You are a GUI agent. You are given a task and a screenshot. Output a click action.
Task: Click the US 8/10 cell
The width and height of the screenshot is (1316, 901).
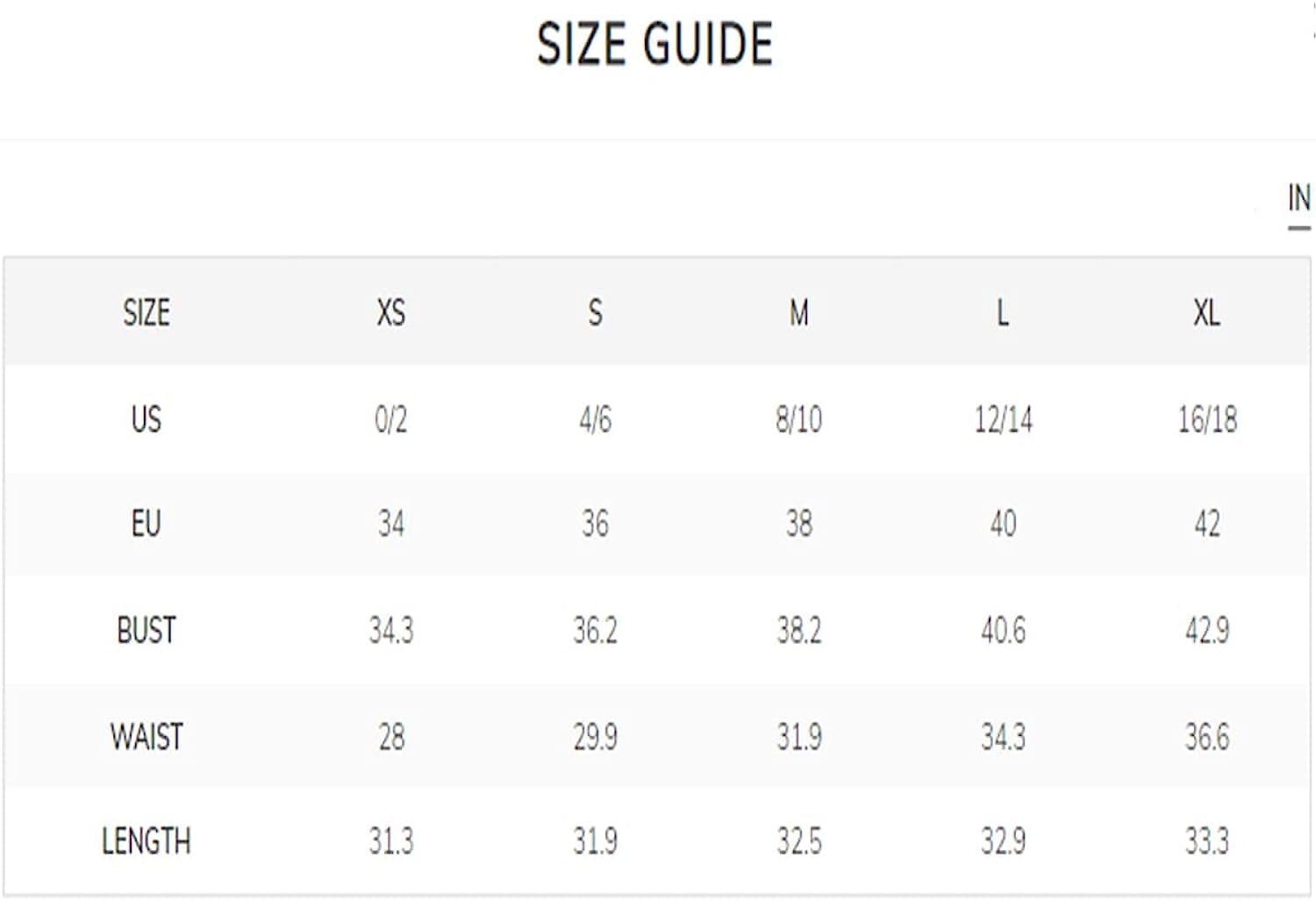[x=798, y=419]
